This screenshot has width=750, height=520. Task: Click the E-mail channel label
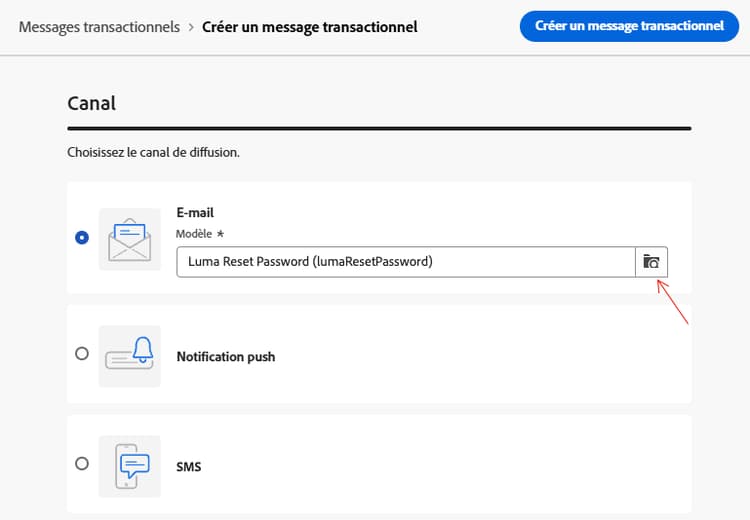[x=195, y=212]
